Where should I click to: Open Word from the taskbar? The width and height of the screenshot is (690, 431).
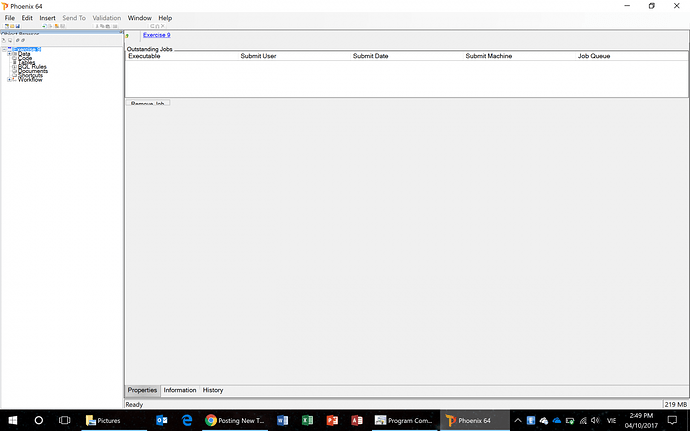[x=283, y=420]
